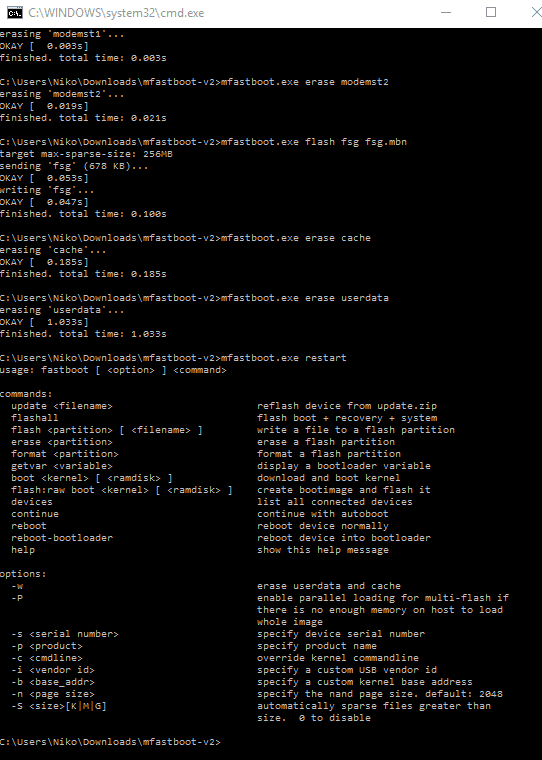Click the 'flashall' command in help list
542x760 pixels.
click(x=34, y=418)
